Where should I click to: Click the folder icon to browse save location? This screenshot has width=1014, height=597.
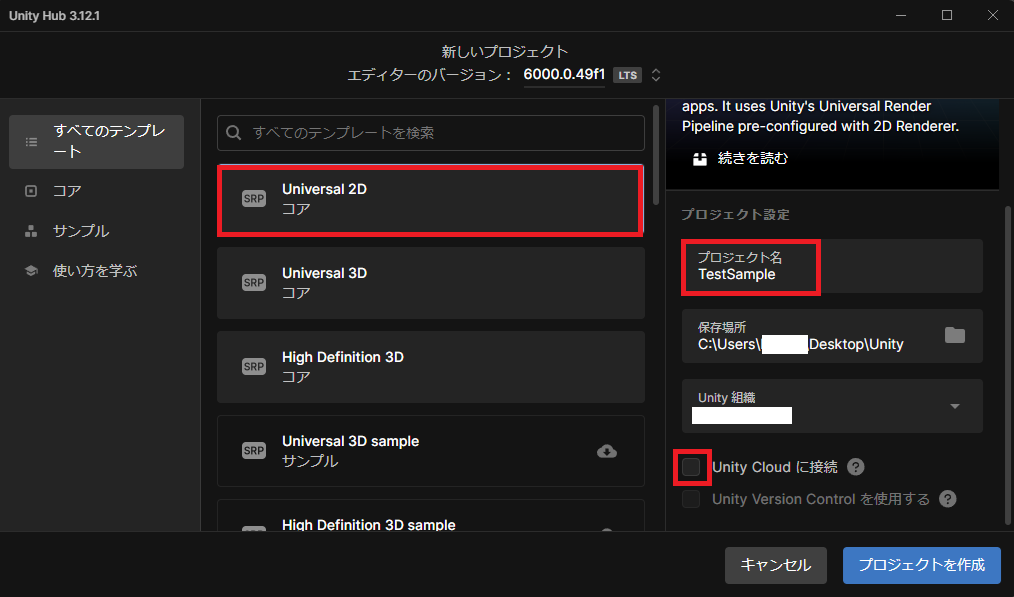[x=955, y=335]
